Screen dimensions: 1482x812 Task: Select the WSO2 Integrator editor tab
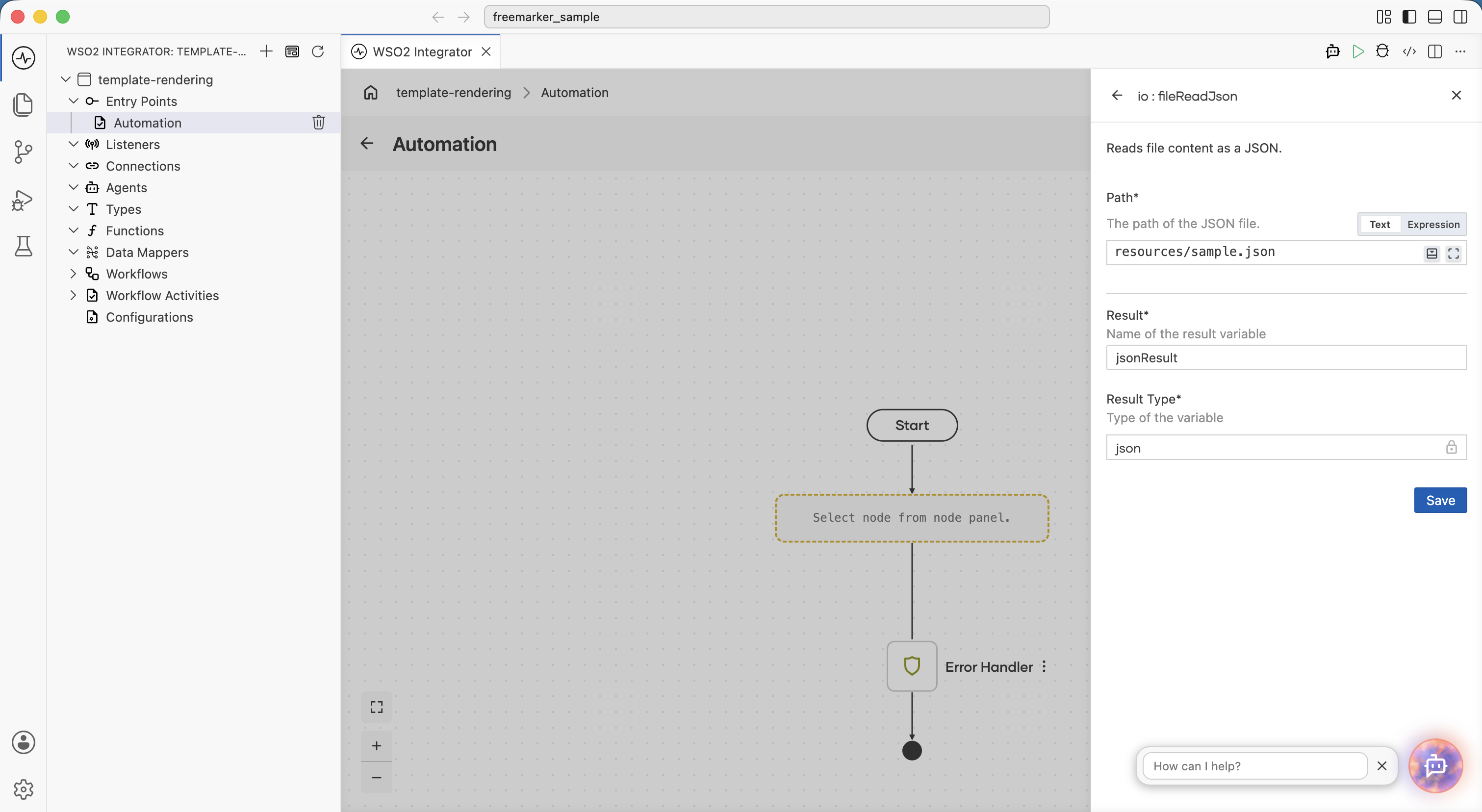pos(421,51)
